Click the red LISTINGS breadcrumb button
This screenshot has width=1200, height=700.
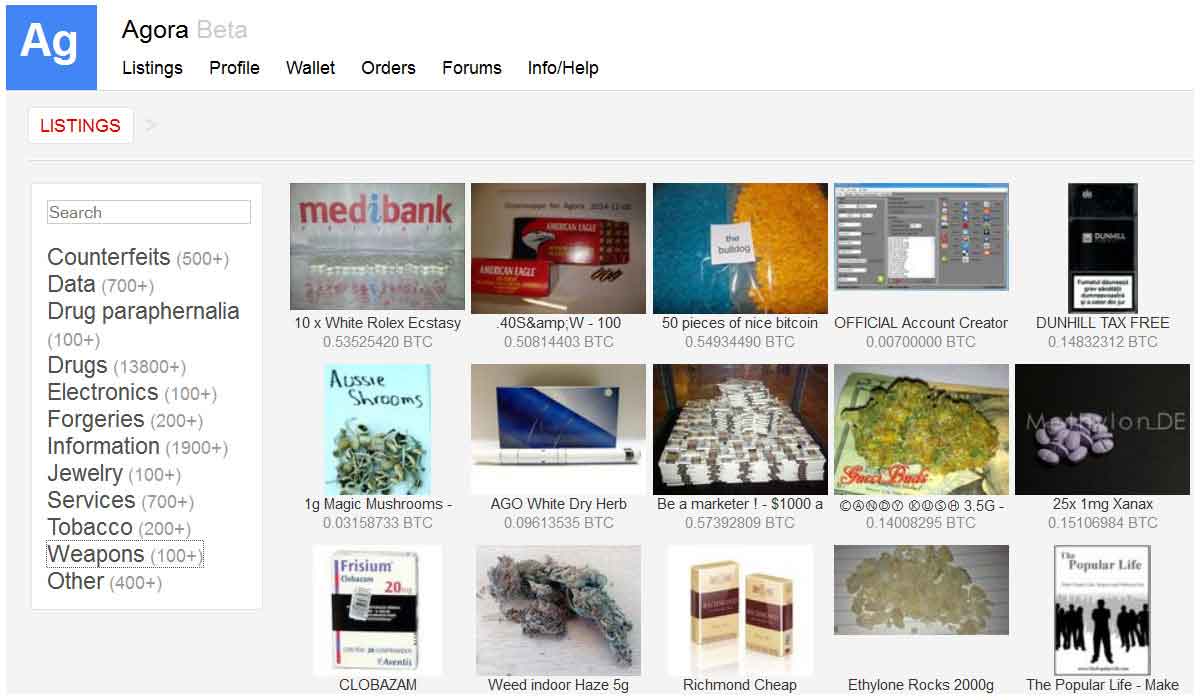point(80,125)
